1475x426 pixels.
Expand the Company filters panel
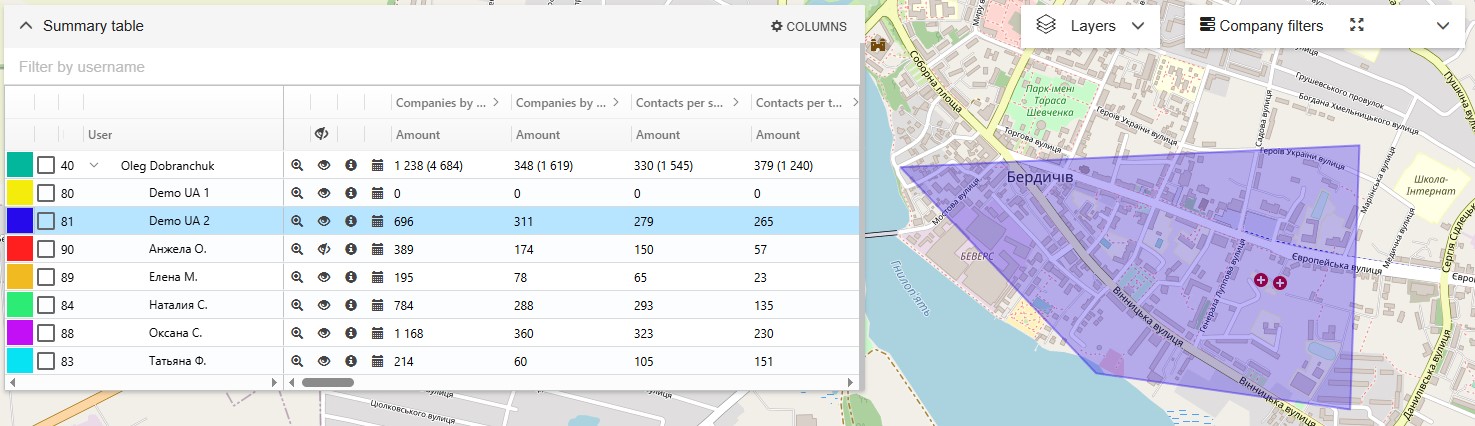[x=1442, y=26]
